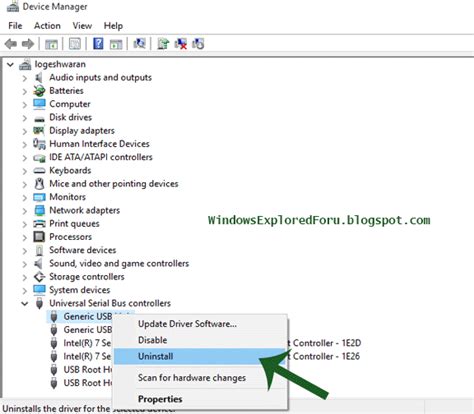Click the Human Interface Devices category icon
This screenshot has height=414, width=474.
39,144
